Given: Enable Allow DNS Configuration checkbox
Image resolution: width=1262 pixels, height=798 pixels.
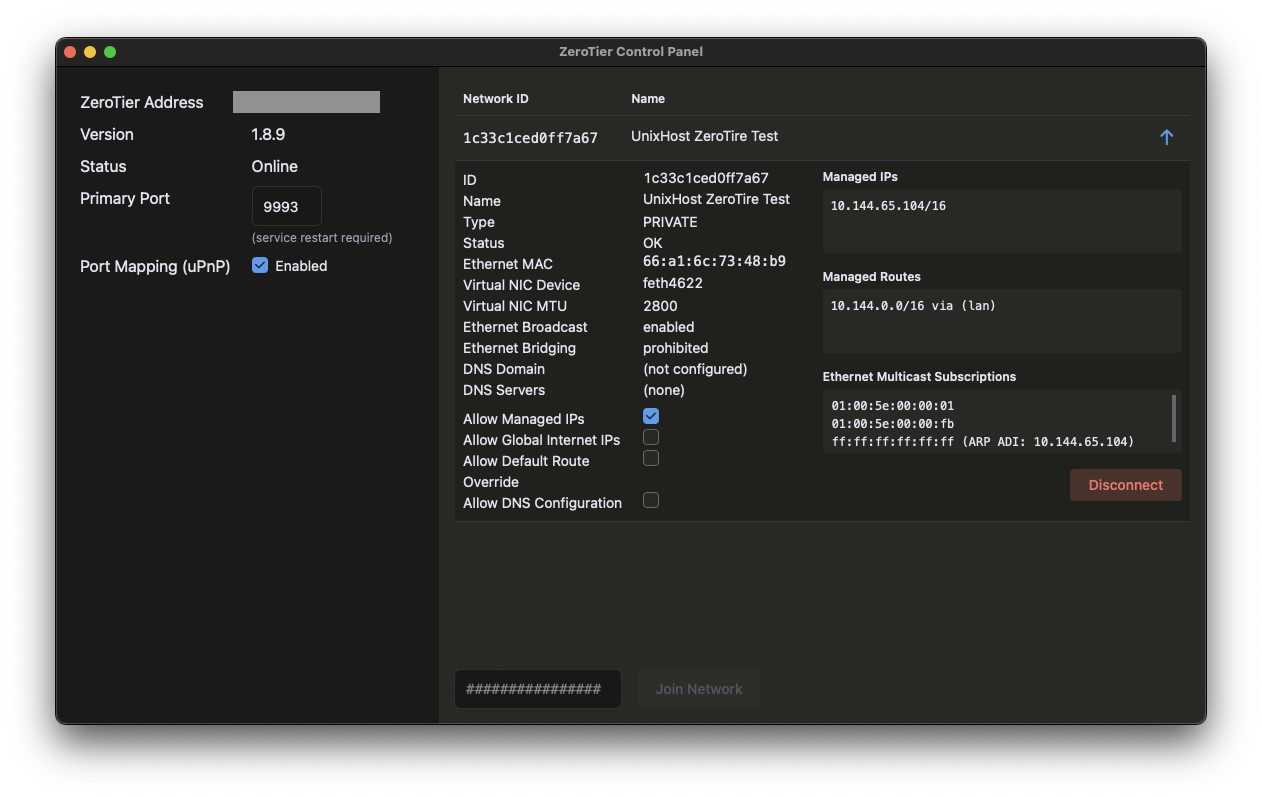Looking at the screenshot, I should pyautogui.click(x=651, y=500).
